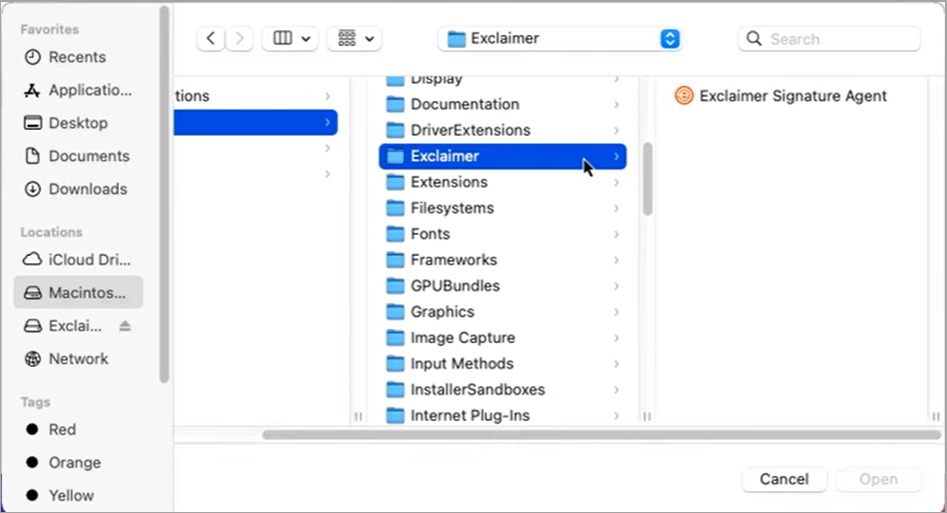The width and height of the screenshot is (947, 513).
Task: Click in the Search field
Action: pos(838,39)
